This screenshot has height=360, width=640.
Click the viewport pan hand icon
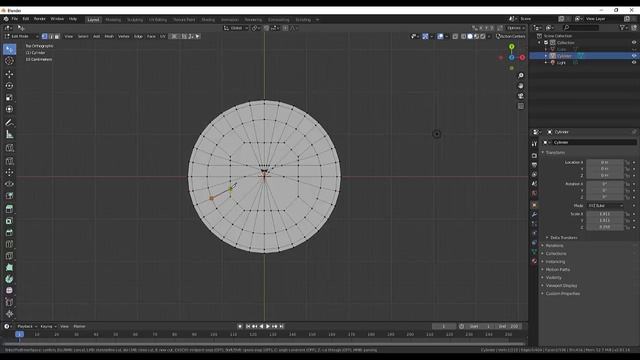(x=521, y=86)
